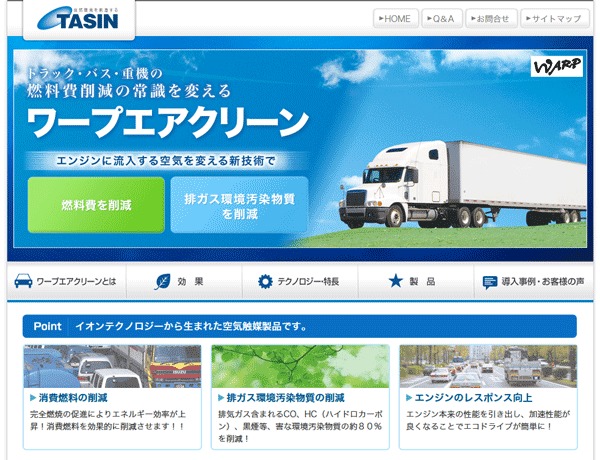
Task: Open the テクノロジー・特長 menu item
Action: (x=300, y=281)
